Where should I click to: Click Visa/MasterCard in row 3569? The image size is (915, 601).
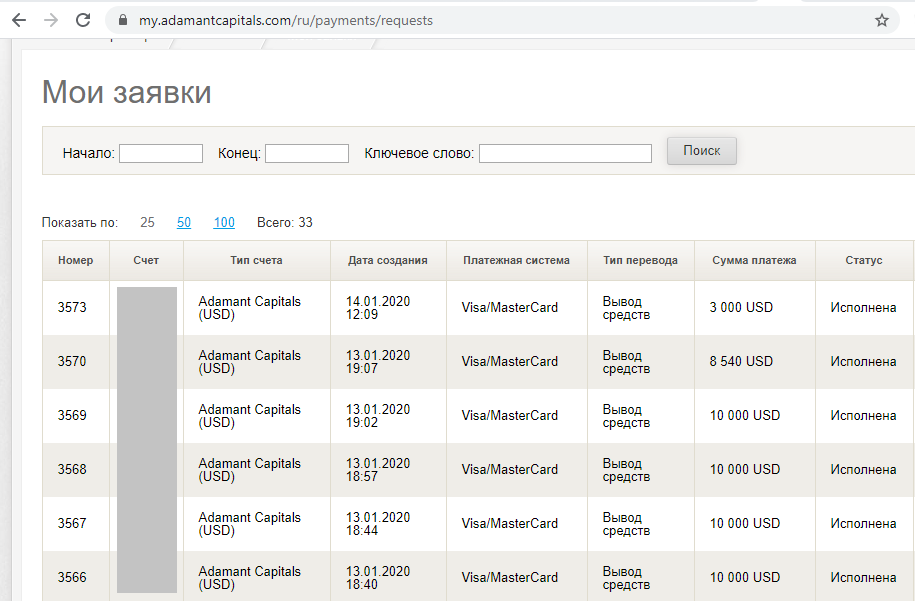tap(509, 415)
